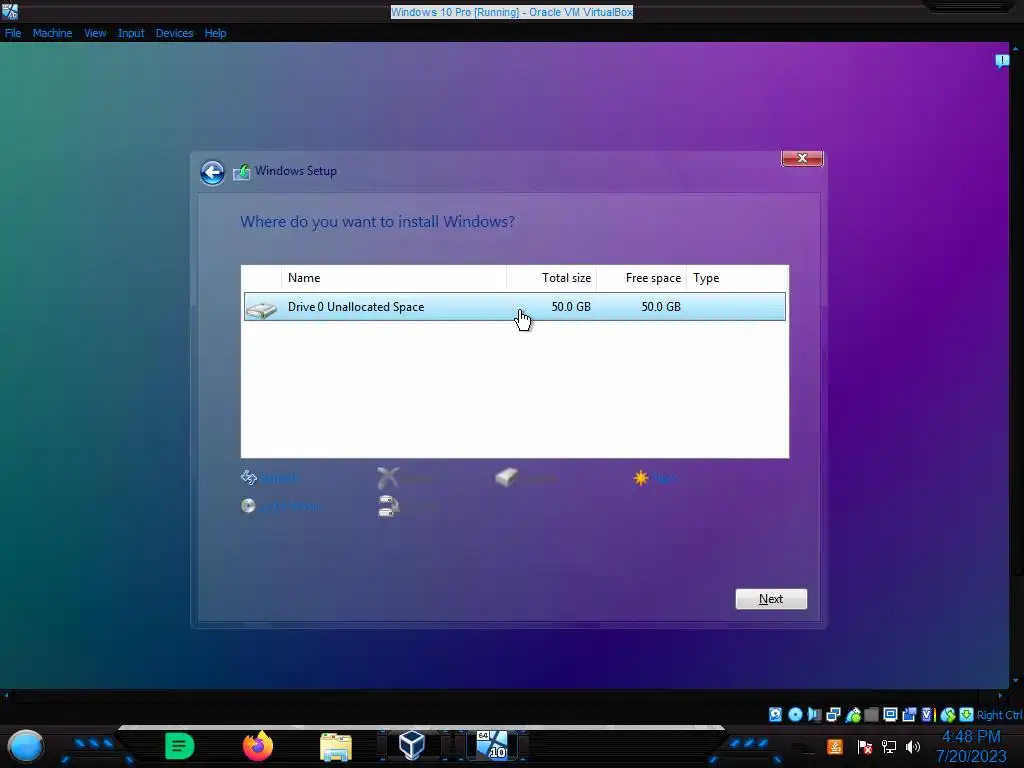The image size is (1024, 768).
Task: Click the grayed Format option with eraser icon
Action: [526, 478]
